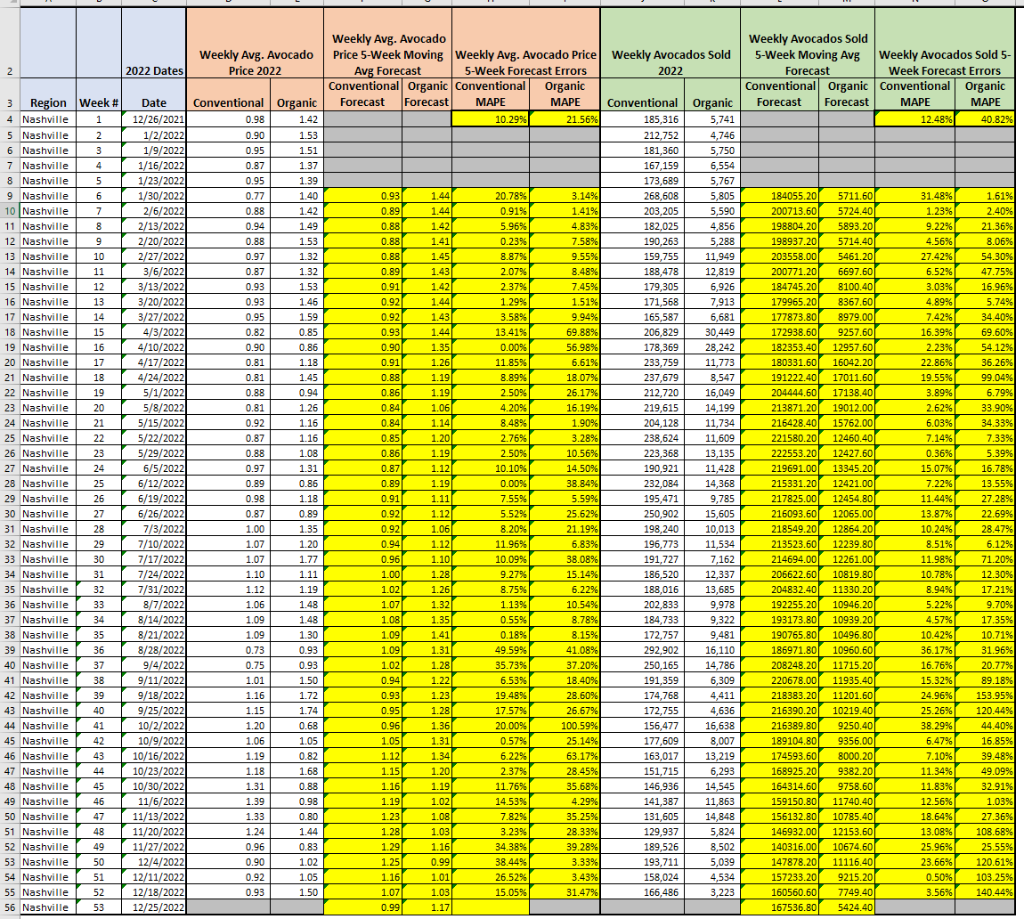The image size is (1024, 919).
Task: Select the date cell 7/3/2022
Action: pos(153,528)
